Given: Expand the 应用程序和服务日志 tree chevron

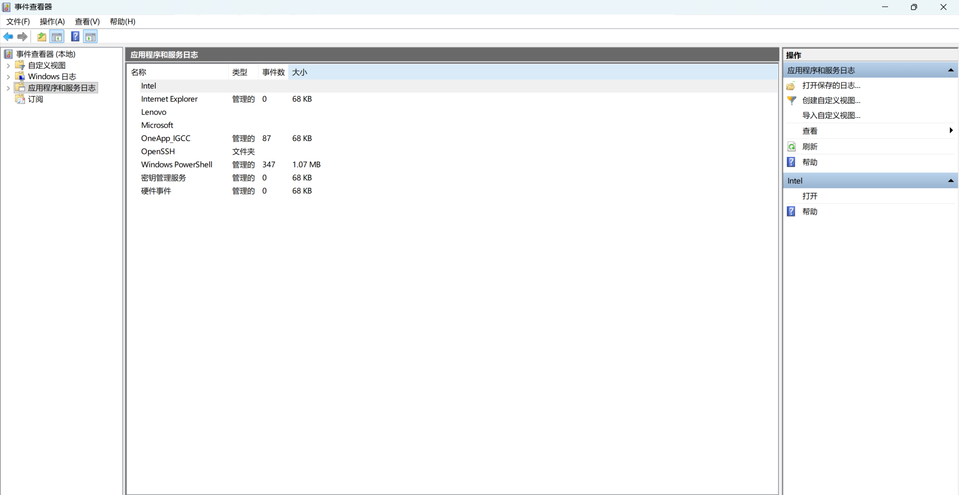Looking at the screenshot, I should (x=8, y=88).
